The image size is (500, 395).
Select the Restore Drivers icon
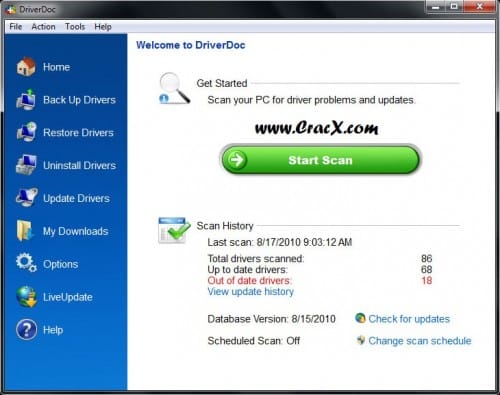(26, 132)
